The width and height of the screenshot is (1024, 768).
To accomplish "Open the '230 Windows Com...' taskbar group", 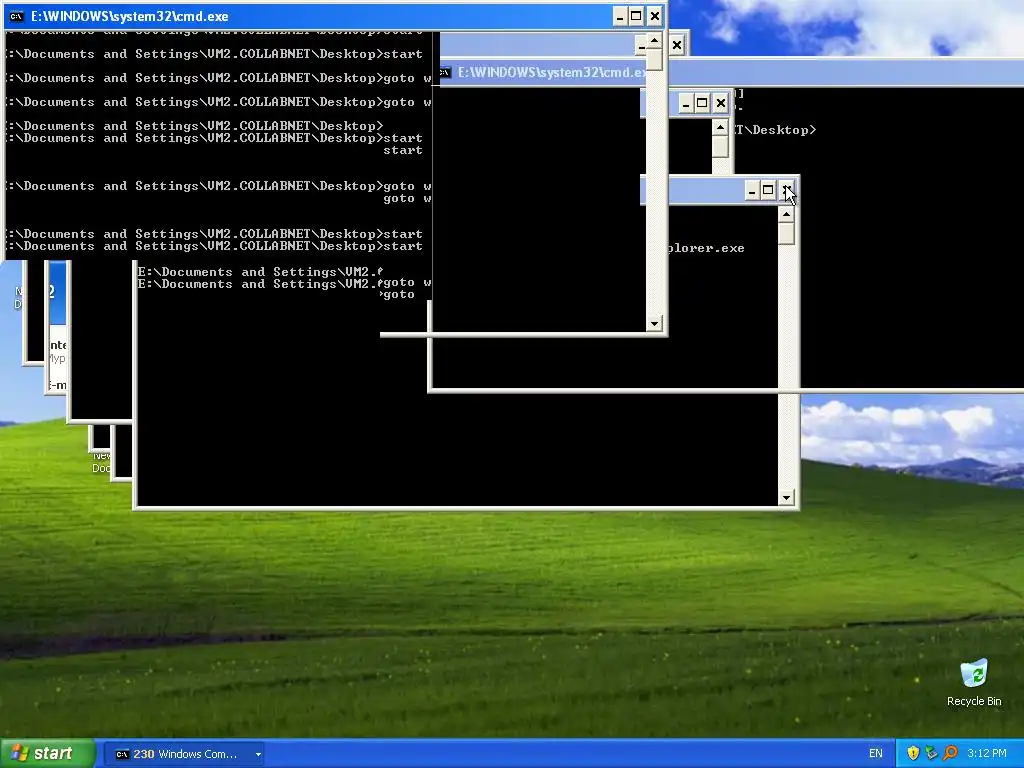I will [185, 754].
